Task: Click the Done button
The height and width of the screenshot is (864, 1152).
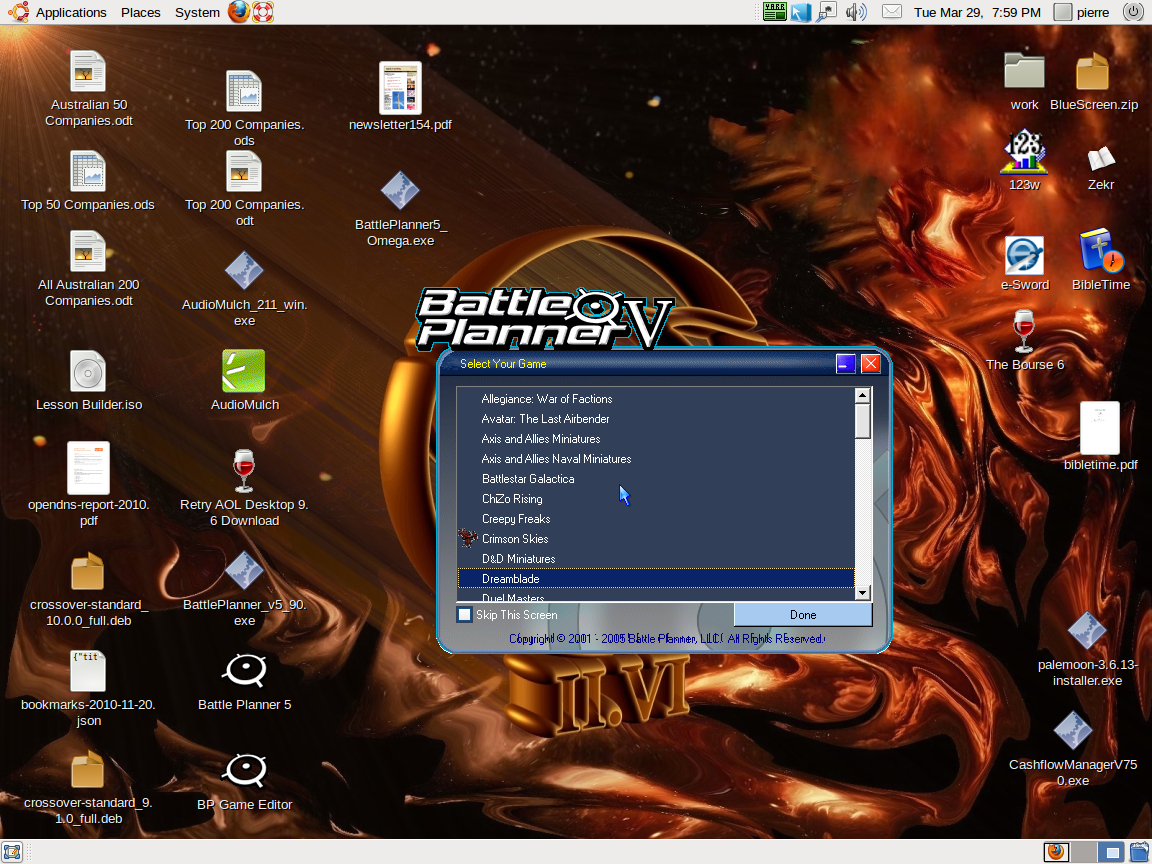Action: pyautogui.click(x=801, y=615)
